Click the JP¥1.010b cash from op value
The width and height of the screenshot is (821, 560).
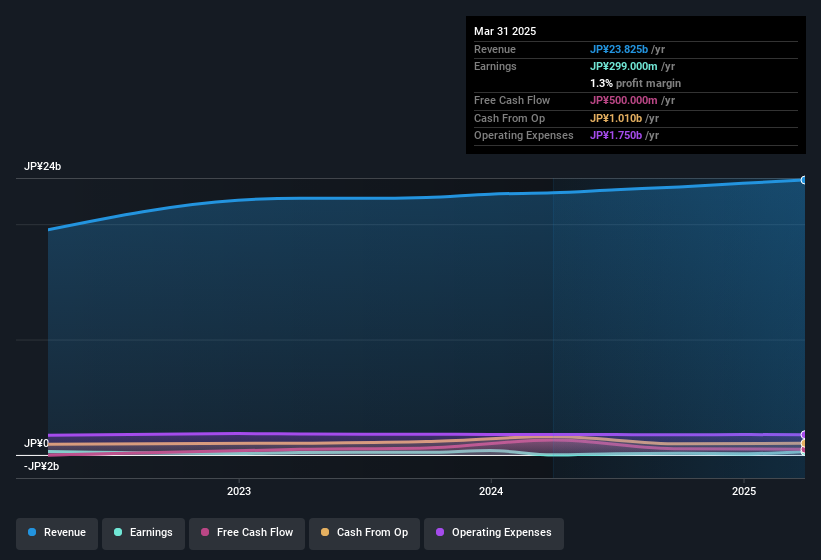click(616, 118)
